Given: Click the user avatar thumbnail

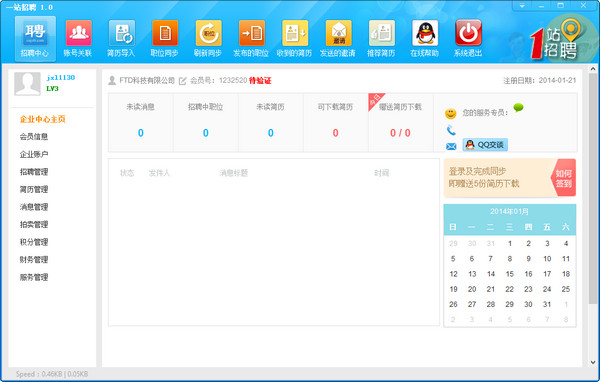Looking at the screenshot, I should pos(27,83).
